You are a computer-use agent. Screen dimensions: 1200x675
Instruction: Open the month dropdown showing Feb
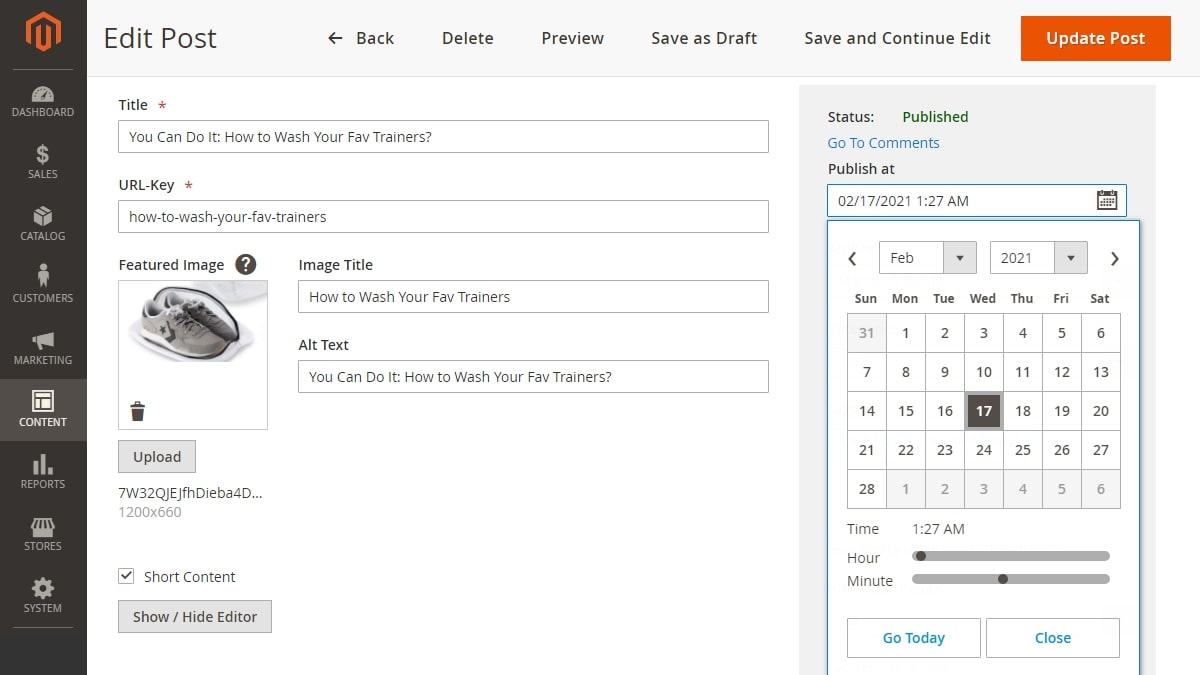point(927,258)
